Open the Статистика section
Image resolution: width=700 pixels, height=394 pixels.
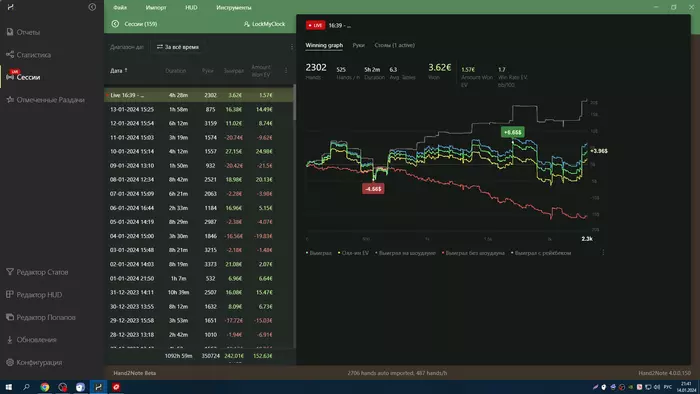coord(29,54)
